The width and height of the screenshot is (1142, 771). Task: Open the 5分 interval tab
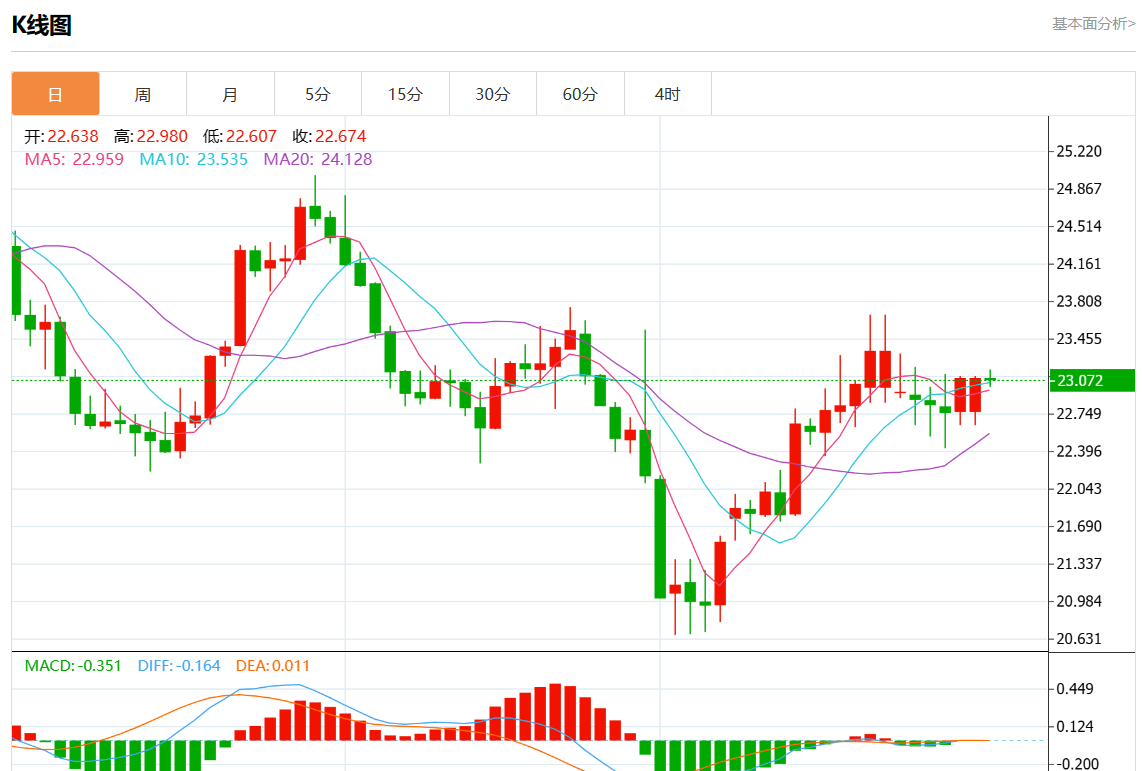coord(318,94)
